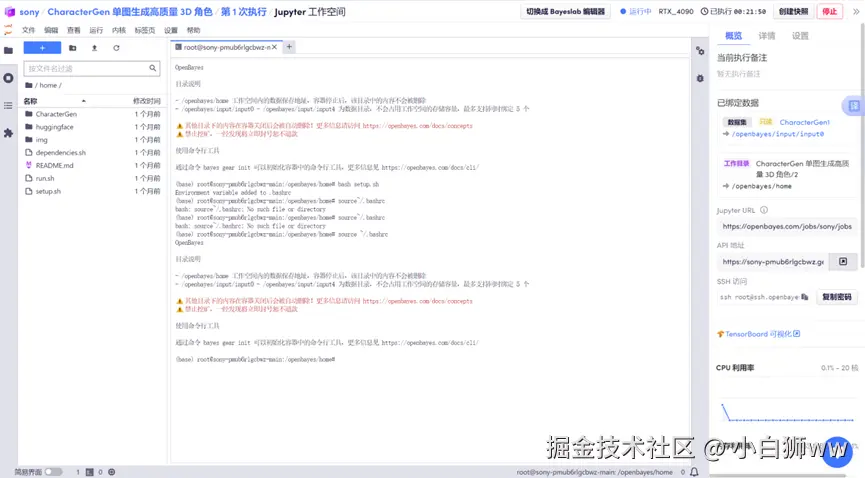The width and height of the screenshot is (865, 478).
Task: Open the TensorBoard 可视化 link
Action: pyautogui.click(x=759, y=334)
